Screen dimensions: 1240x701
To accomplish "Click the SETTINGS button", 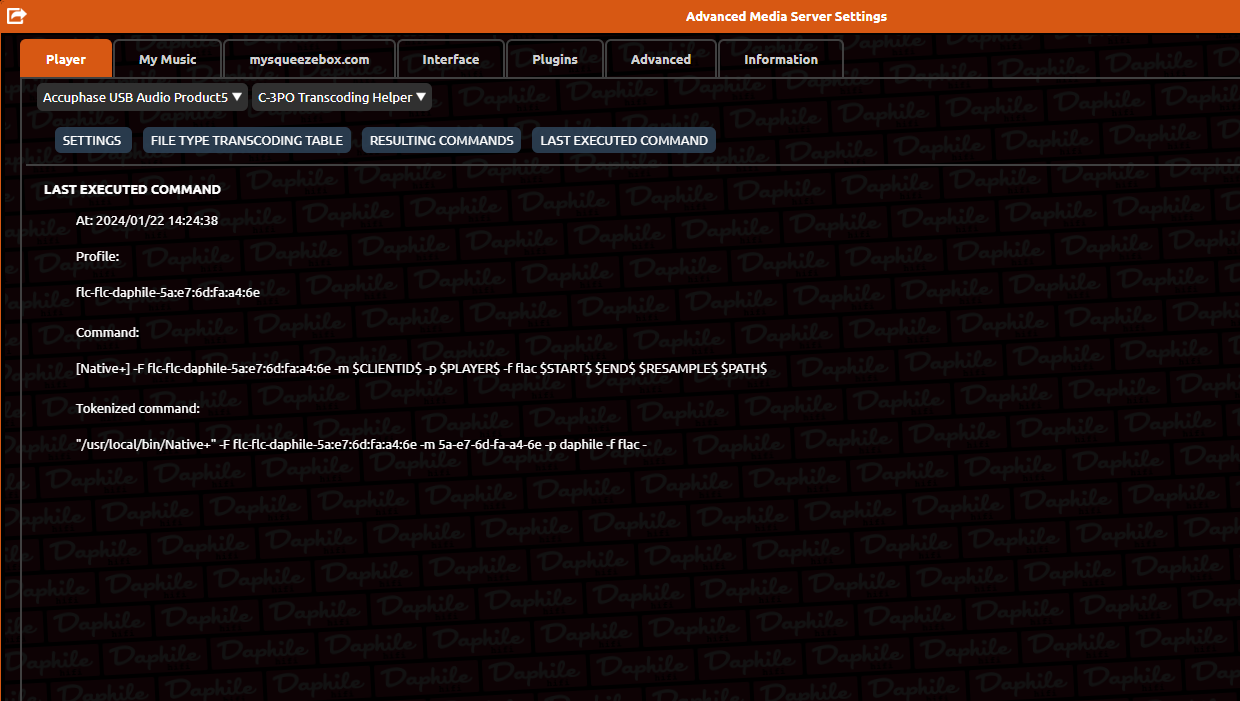I will pyautogui.click(x=92, y=140).
